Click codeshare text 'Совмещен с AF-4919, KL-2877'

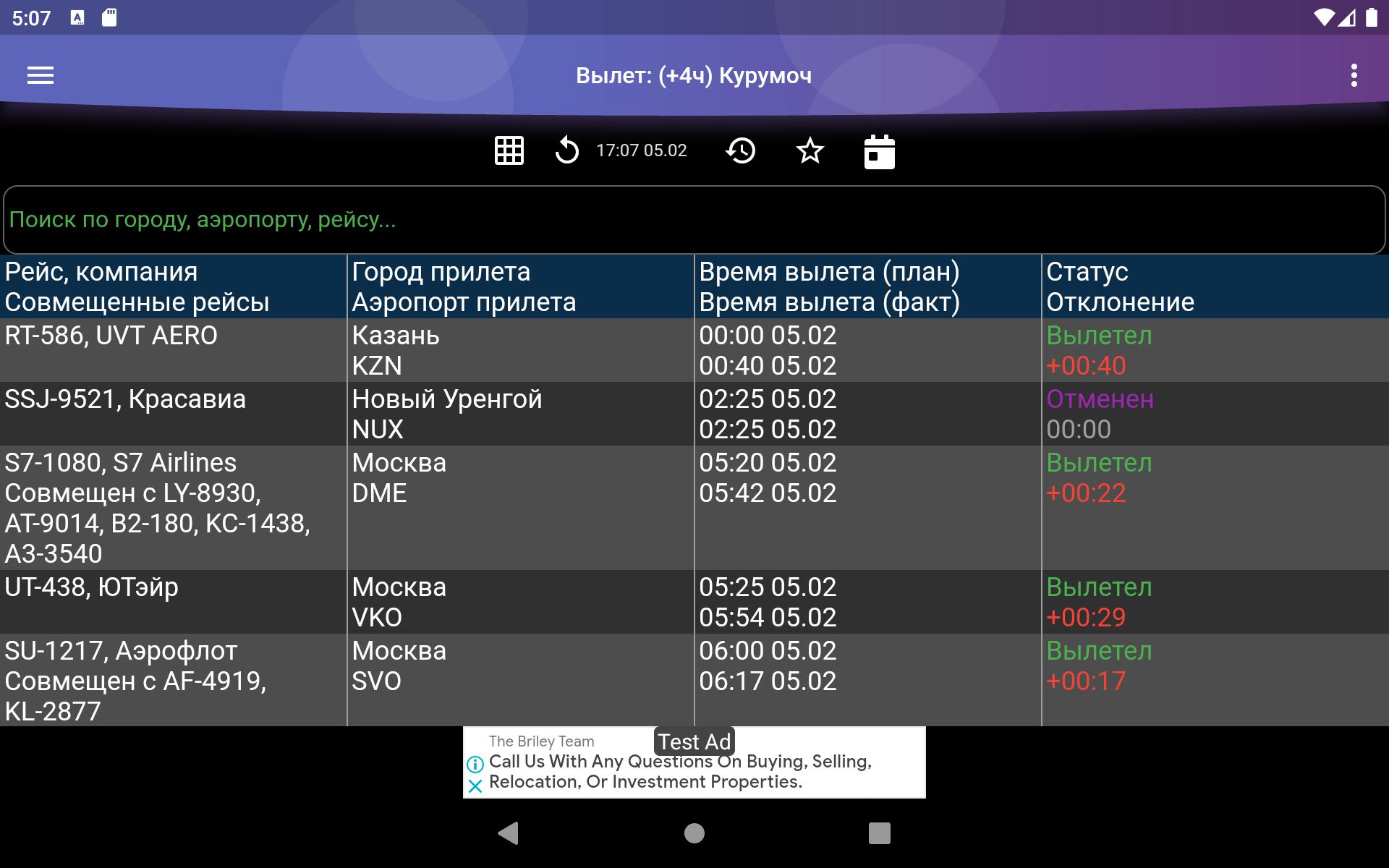(x=135, y=696)
